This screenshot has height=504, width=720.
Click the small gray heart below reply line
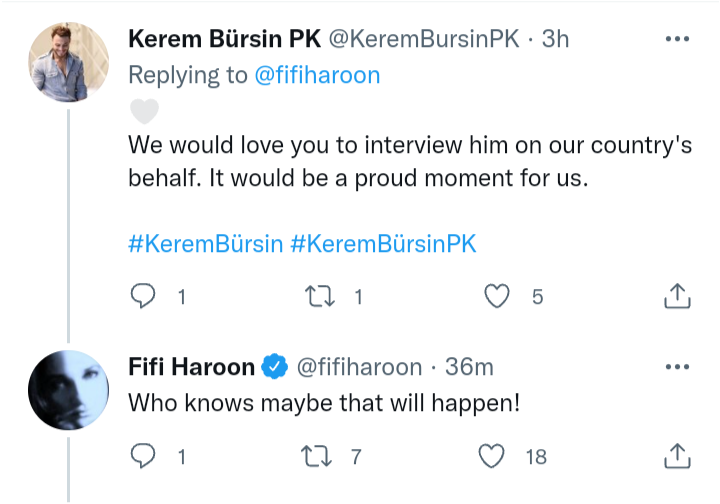(145, 109)
